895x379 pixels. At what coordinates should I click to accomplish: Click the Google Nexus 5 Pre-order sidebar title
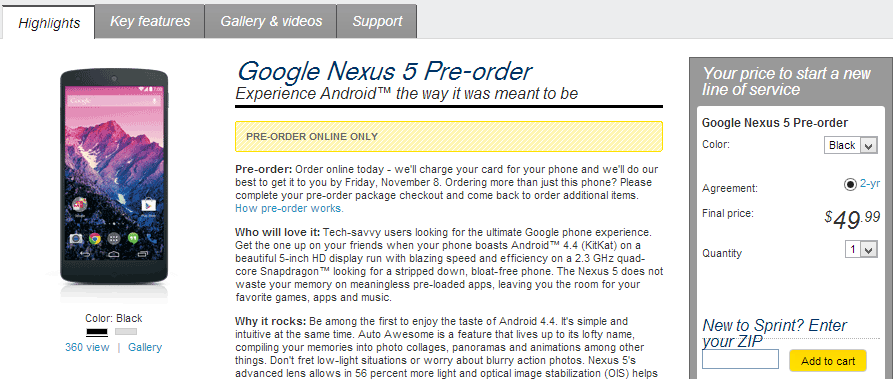tap(775, 123)
